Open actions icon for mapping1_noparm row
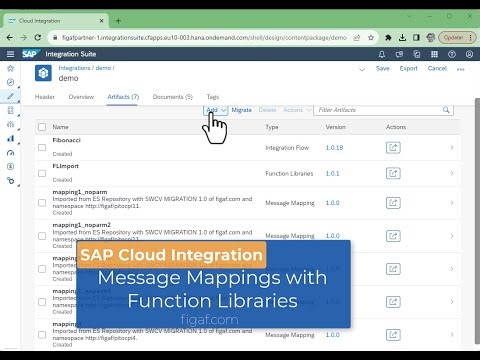 click(x=393, y=203)
